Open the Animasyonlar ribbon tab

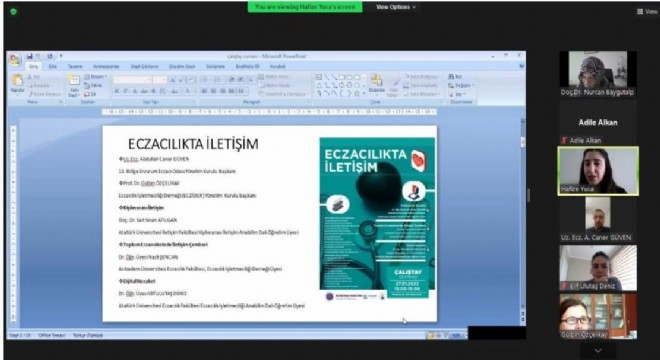(x=106, y=67)
